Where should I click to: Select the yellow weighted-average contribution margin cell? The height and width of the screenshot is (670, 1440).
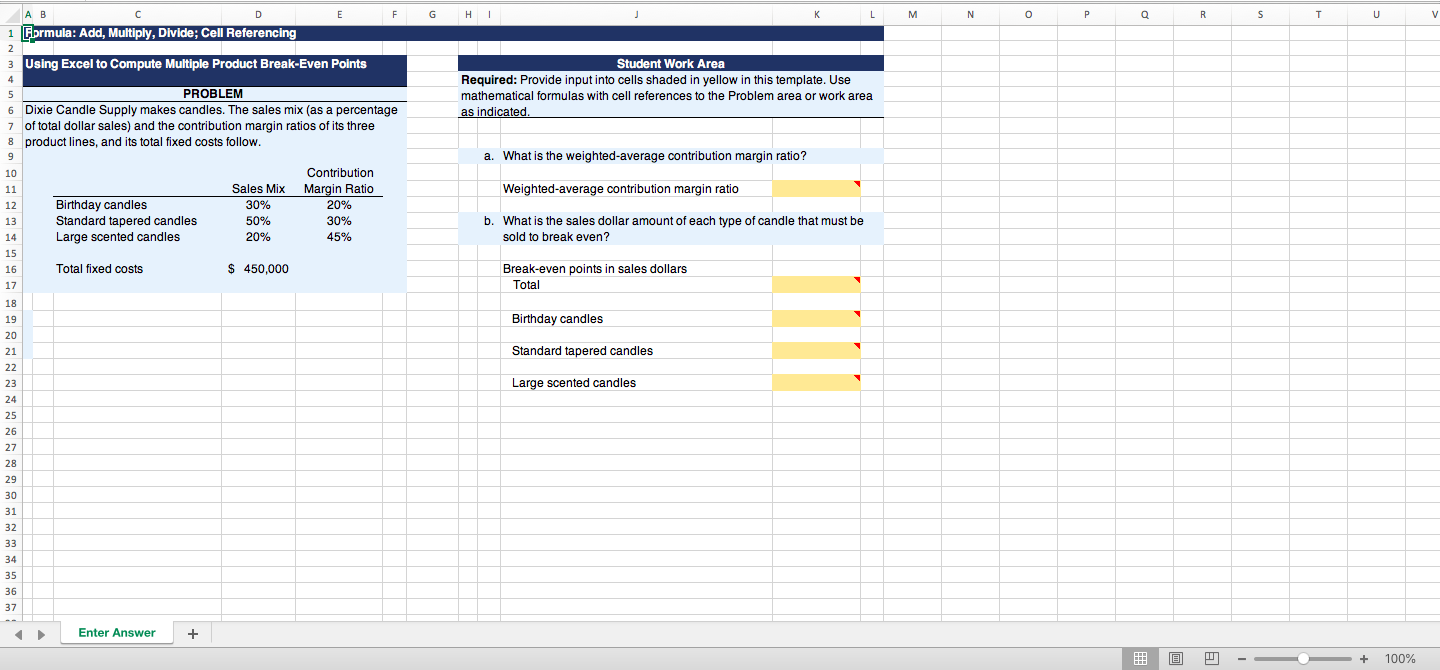815,188
